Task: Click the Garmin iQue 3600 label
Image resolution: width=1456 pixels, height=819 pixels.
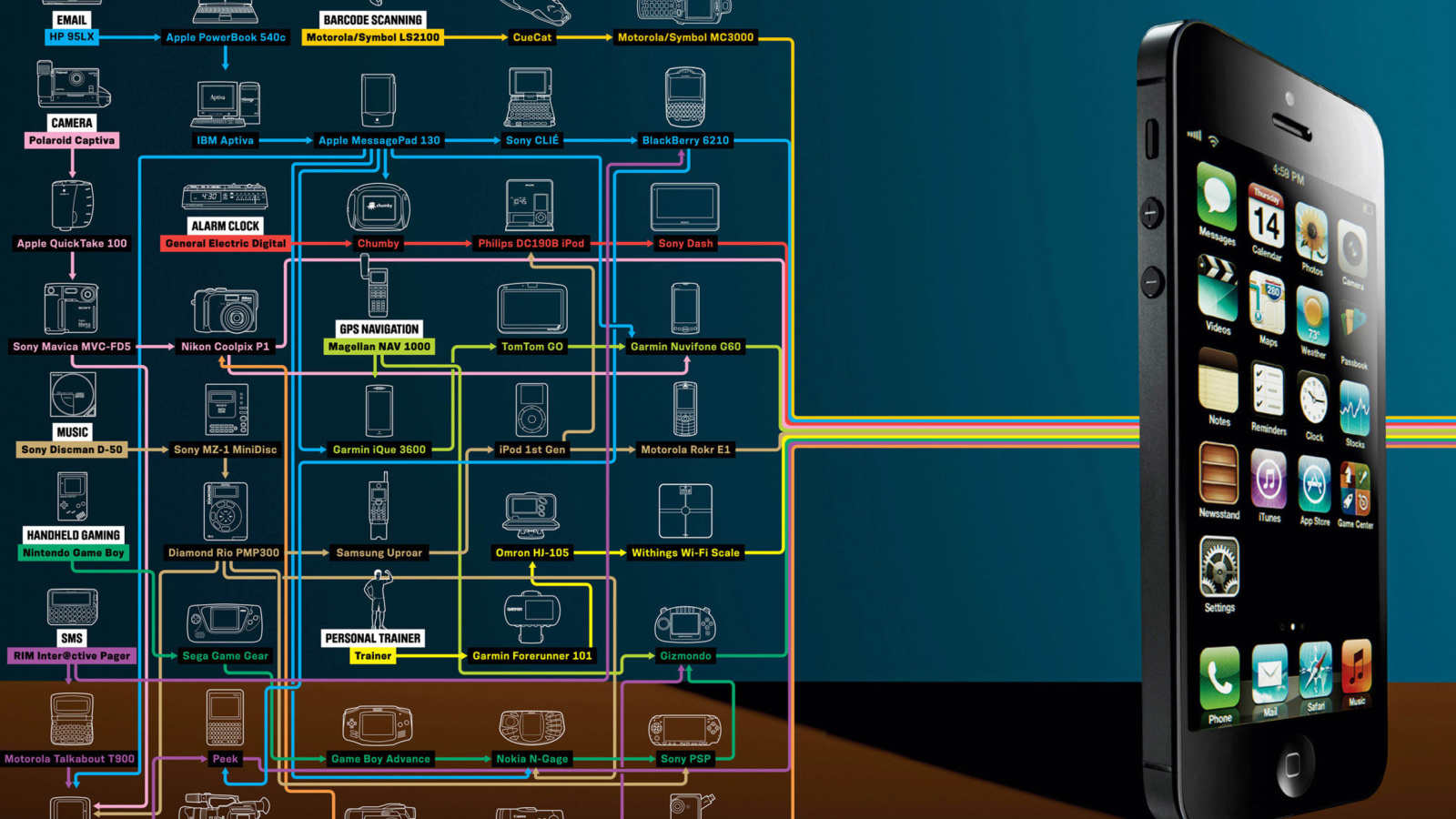Action: (x=379, y=450)
